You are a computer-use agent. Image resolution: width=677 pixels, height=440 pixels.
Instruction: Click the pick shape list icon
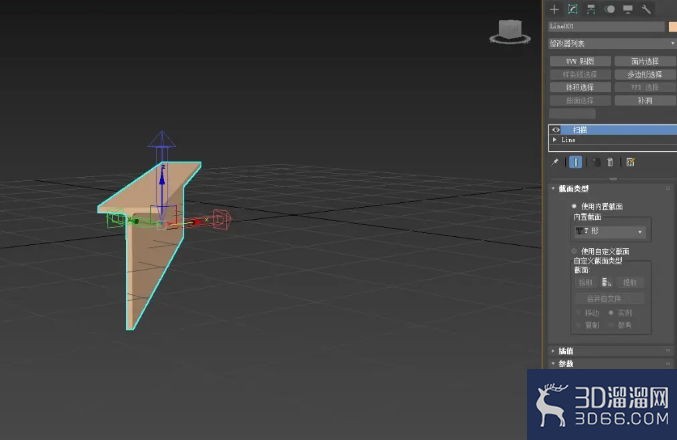click(x=607, y=282)
